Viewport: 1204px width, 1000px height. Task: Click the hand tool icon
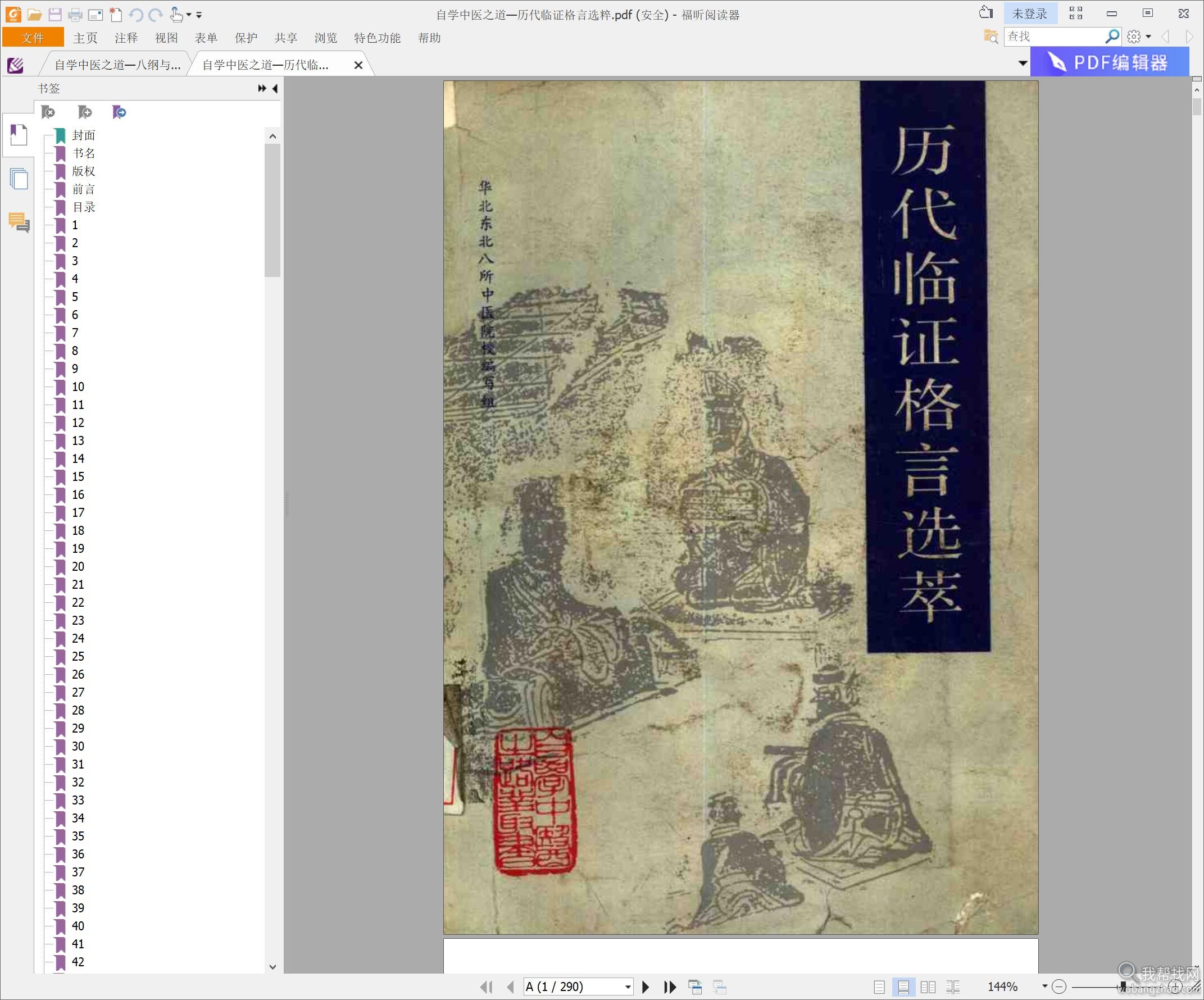pos(176,15)
